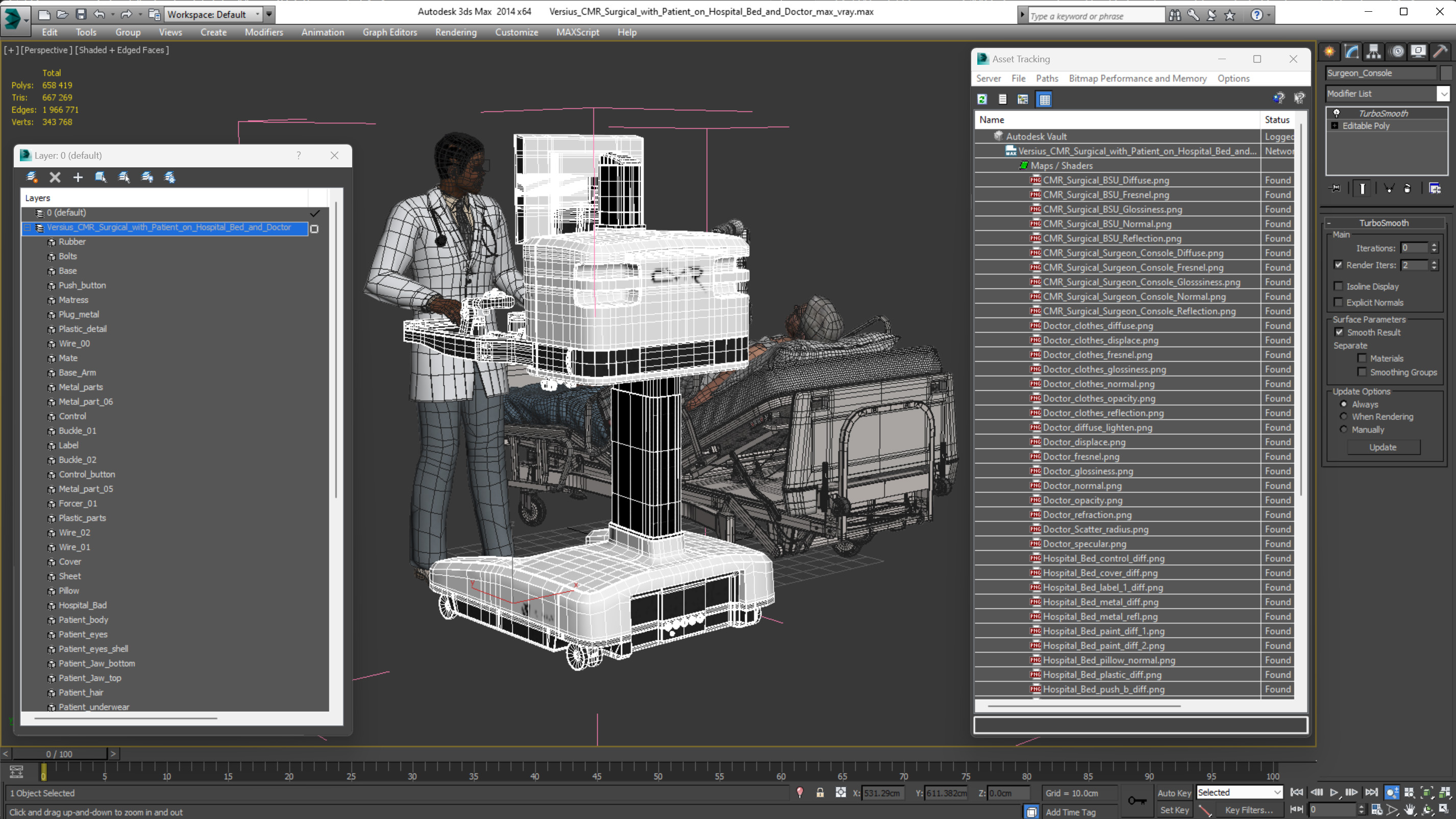
Task: Open the Hierarchy command panel tab
Action: (x=1373, y=52)
